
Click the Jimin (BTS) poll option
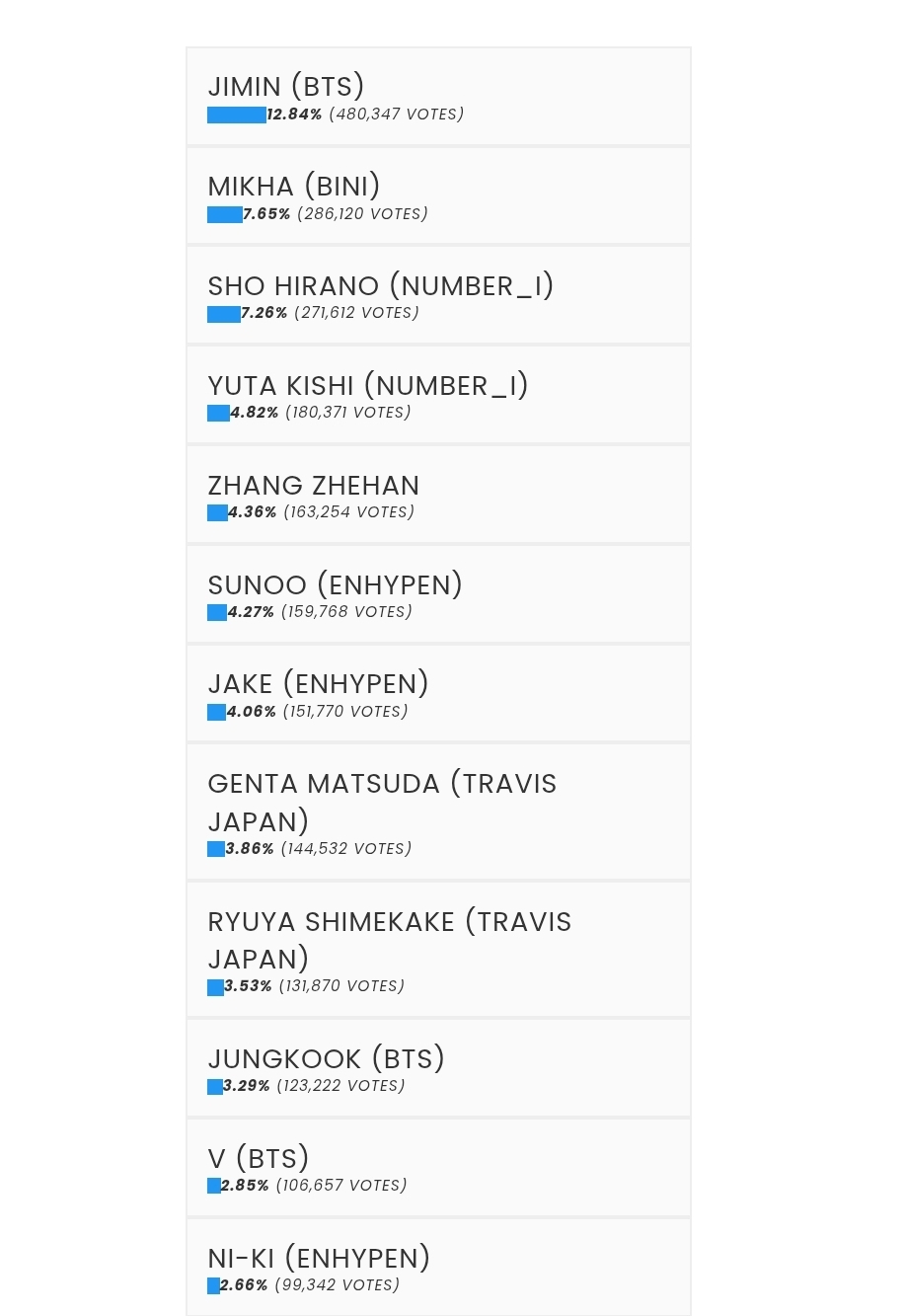pyautogui.click(x=286, y=87)
